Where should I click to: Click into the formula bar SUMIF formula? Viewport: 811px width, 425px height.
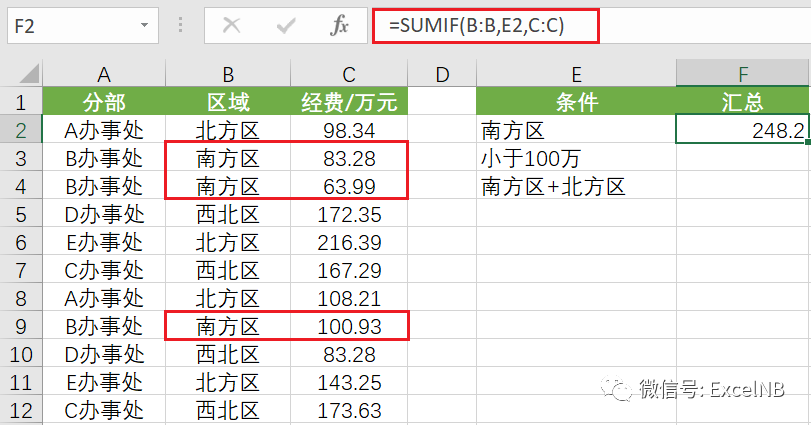point(476,25)
